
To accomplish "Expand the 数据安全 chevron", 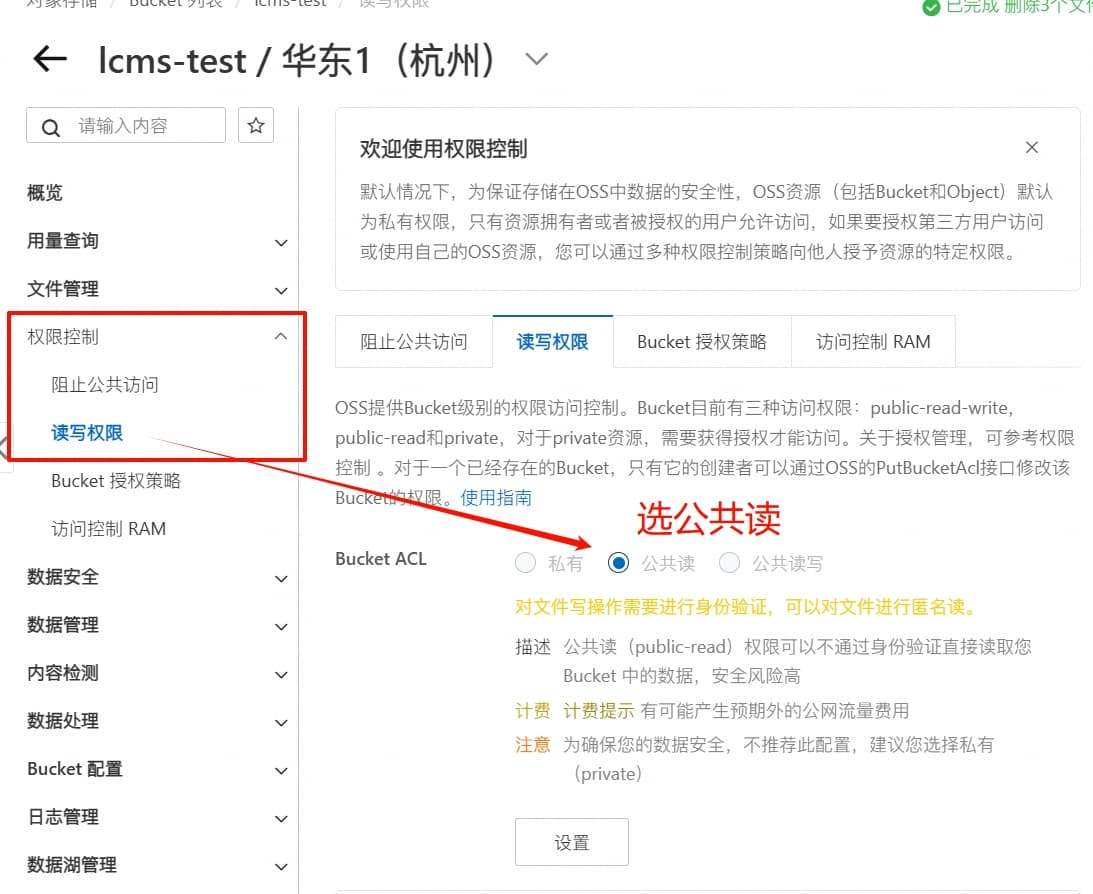I will pyautogui.click(x=281, y=578).
